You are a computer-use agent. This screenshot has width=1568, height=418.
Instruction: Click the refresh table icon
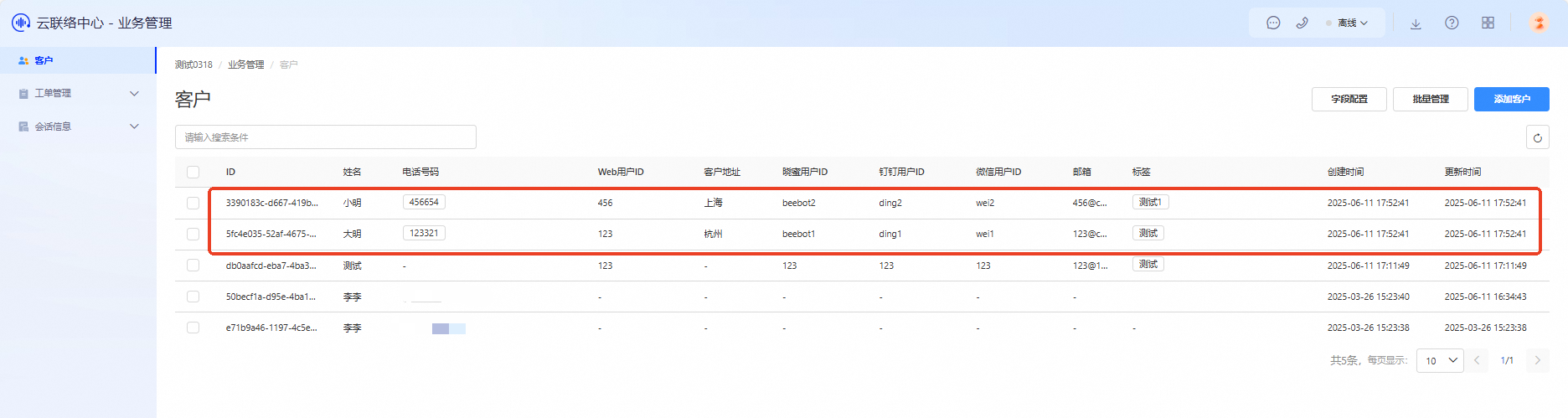pyautogui.click(x=1537, y=137)
